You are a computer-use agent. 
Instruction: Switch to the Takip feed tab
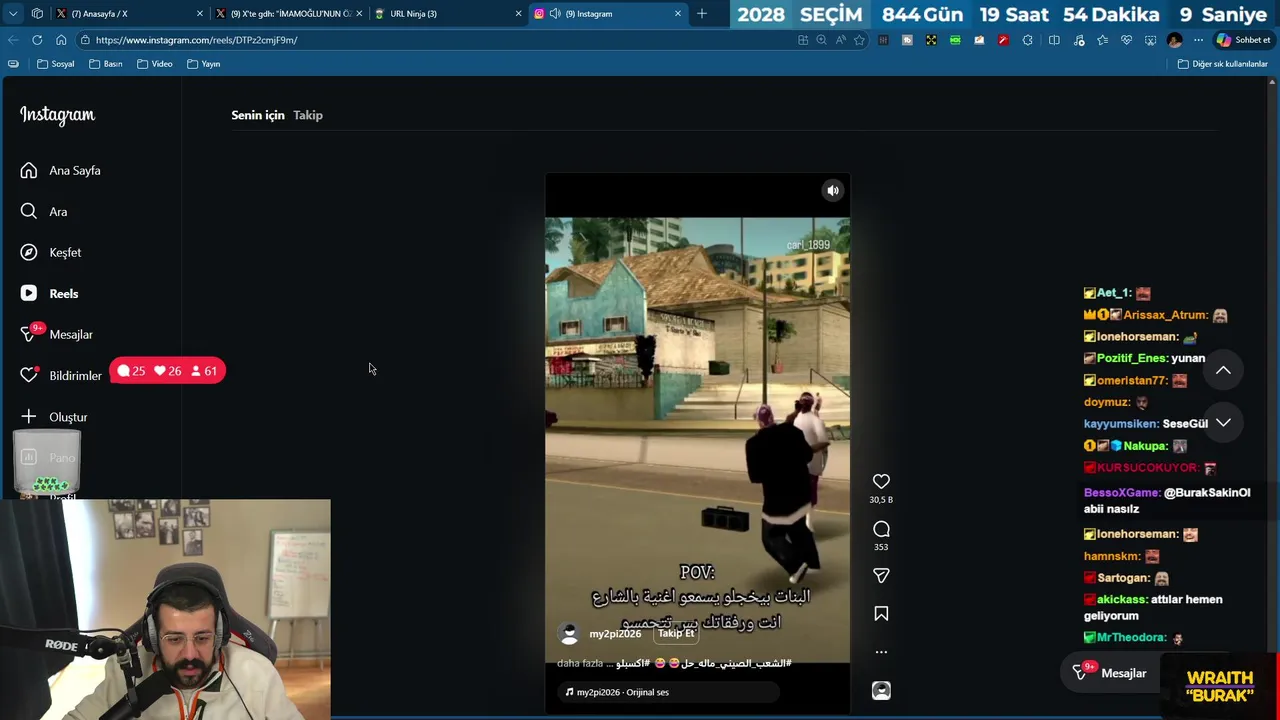tap(308, 115)
